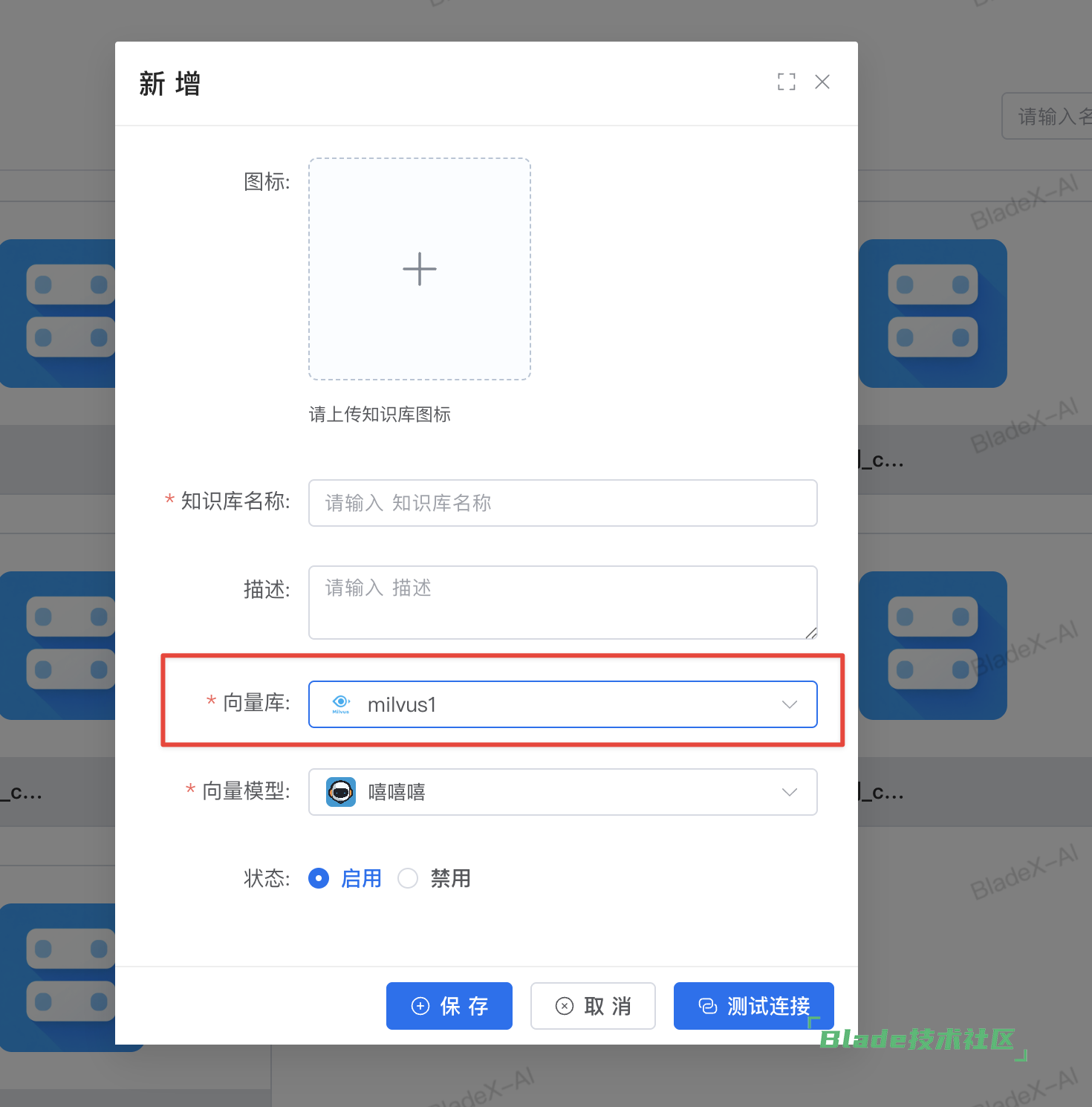The height and width of the screenshot is (1107, 1092).
Task: Click the 请输入 知识库名称 input field
Action: coord(563,503)
